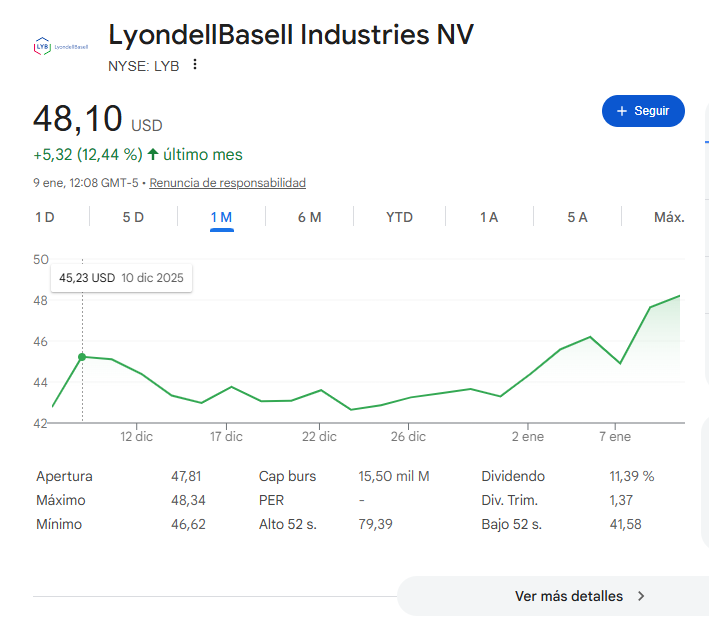This screenshot has width=709, height=640.
Task: Select the 5 D time range tab
Action: 133,217
